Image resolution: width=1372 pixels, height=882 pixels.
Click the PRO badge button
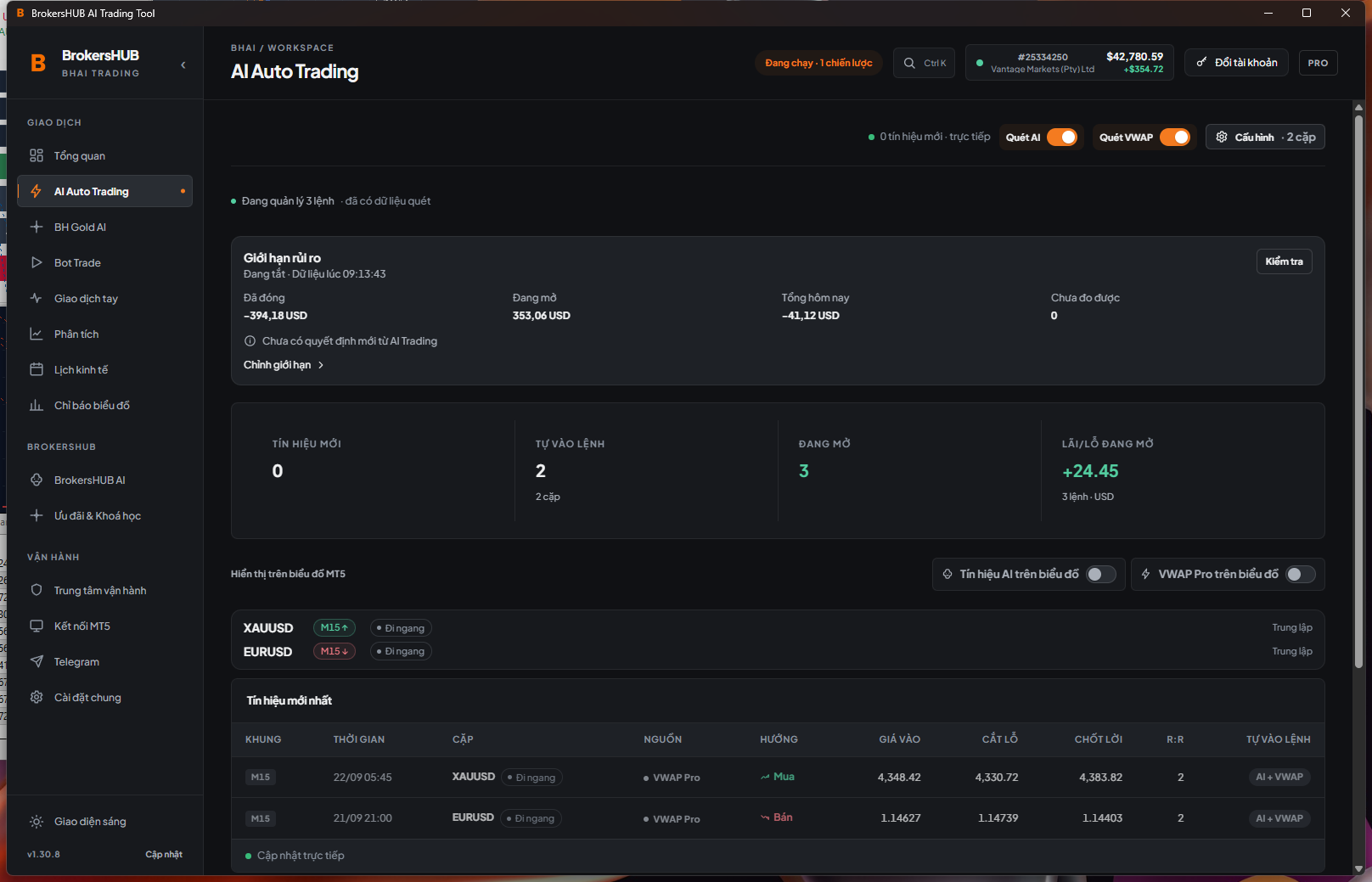(1318, 63)
